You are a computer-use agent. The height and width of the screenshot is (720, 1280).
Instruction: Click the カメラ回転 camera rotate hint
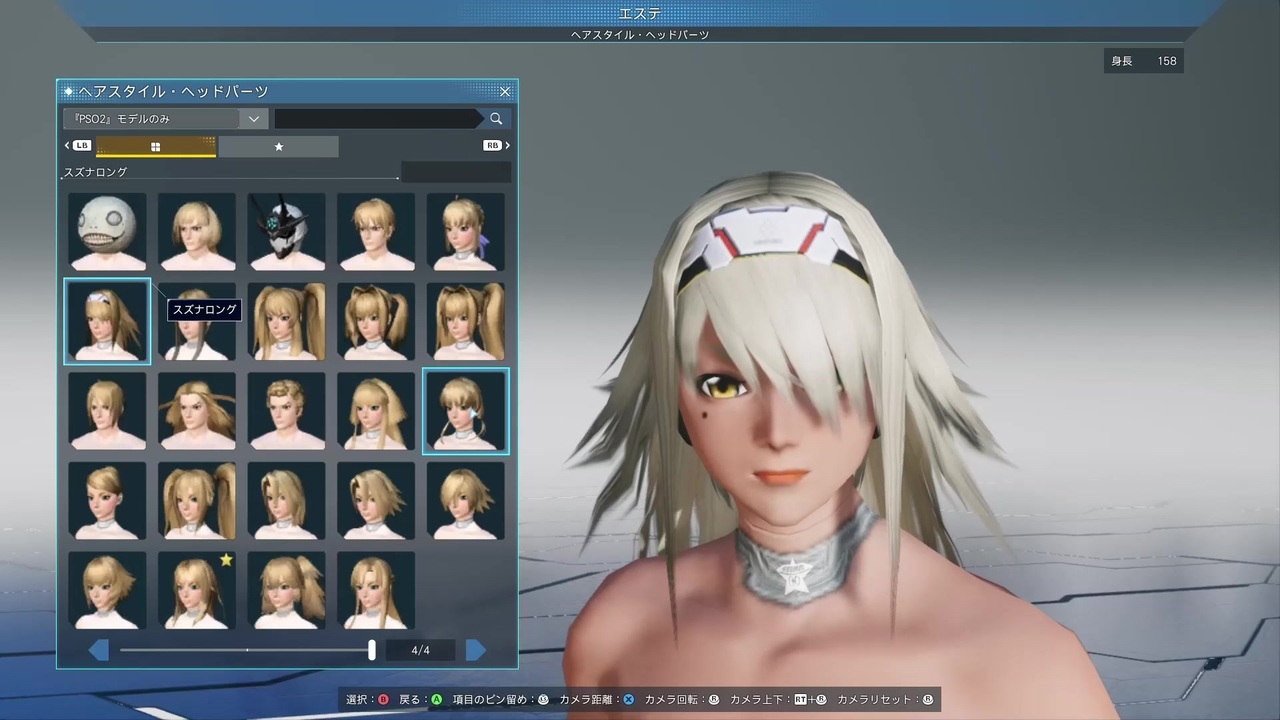682,700
